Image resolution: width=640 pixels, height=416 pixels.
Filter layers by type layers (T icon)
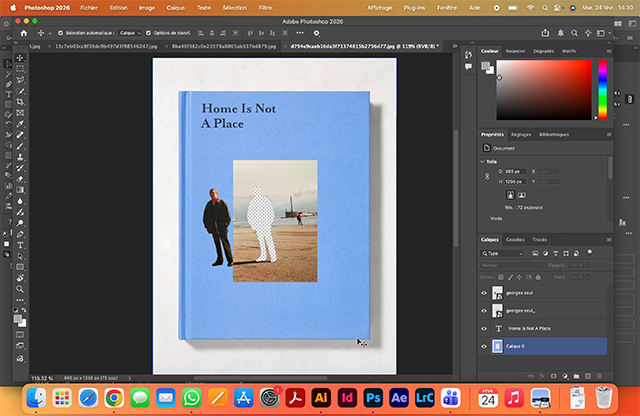point(556,254)
